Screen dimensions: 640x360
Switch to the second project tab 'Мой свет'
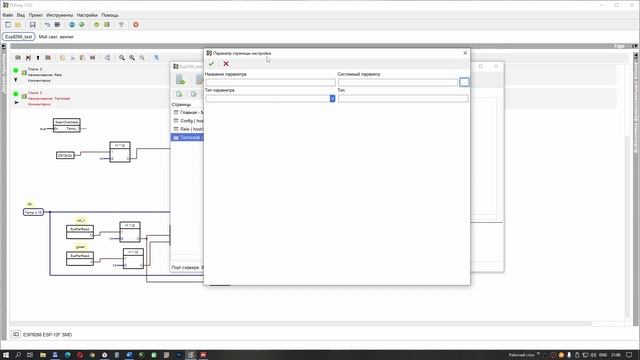click(x=56, y=37)
